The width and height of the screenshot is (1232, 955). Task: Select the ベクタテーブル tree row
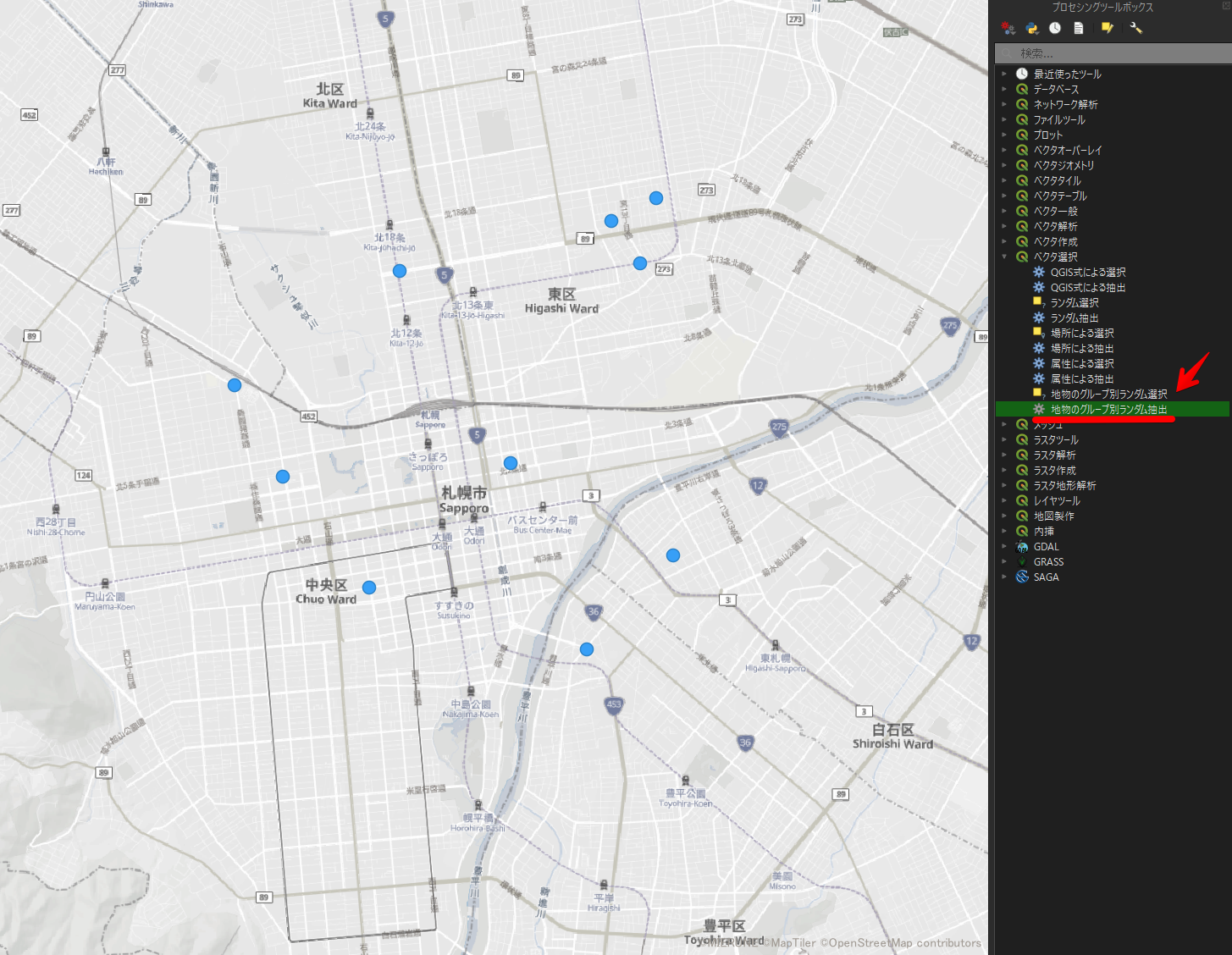[1113, 196]
